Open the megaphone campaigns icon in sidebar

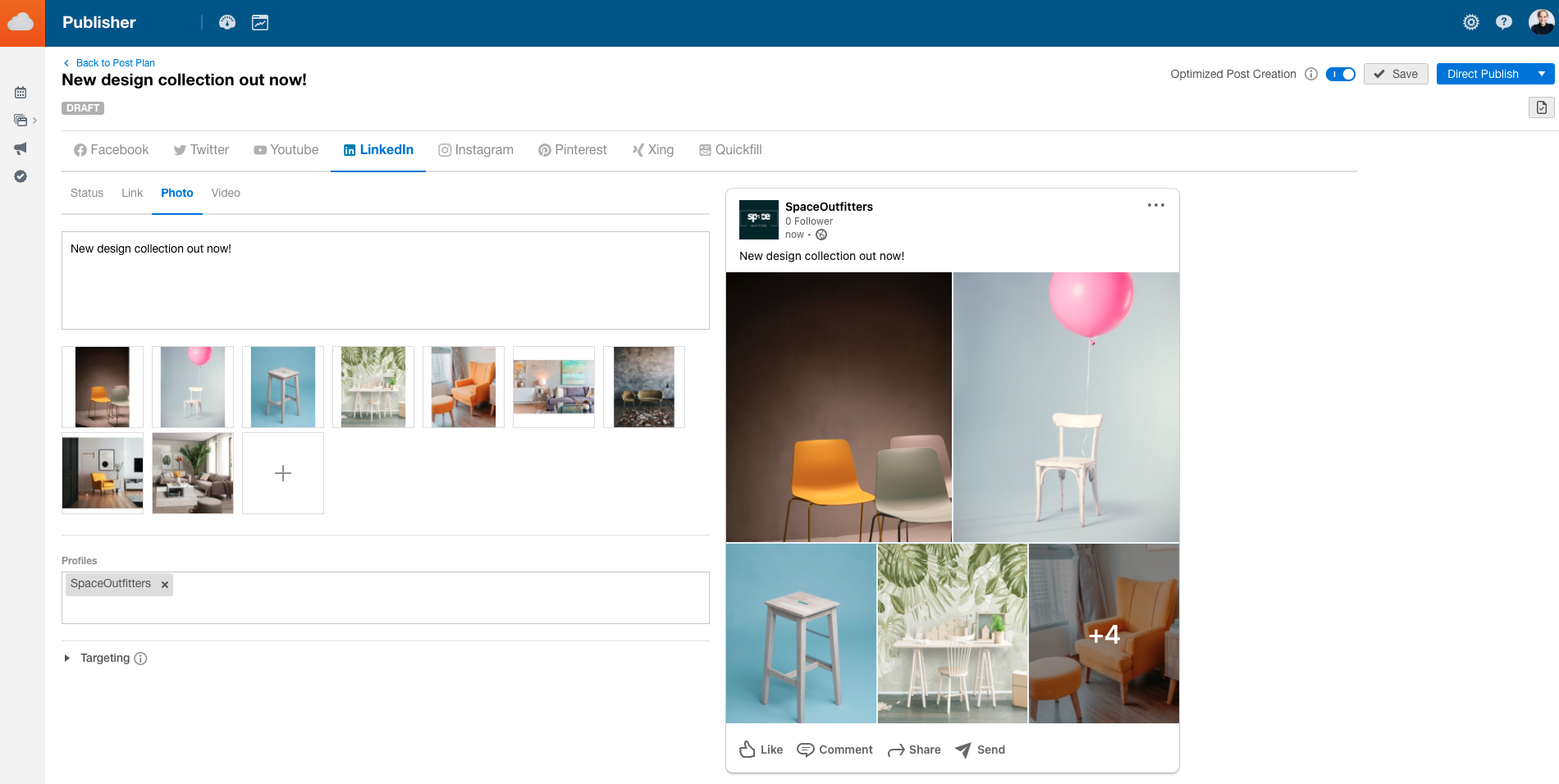point(21,148)
